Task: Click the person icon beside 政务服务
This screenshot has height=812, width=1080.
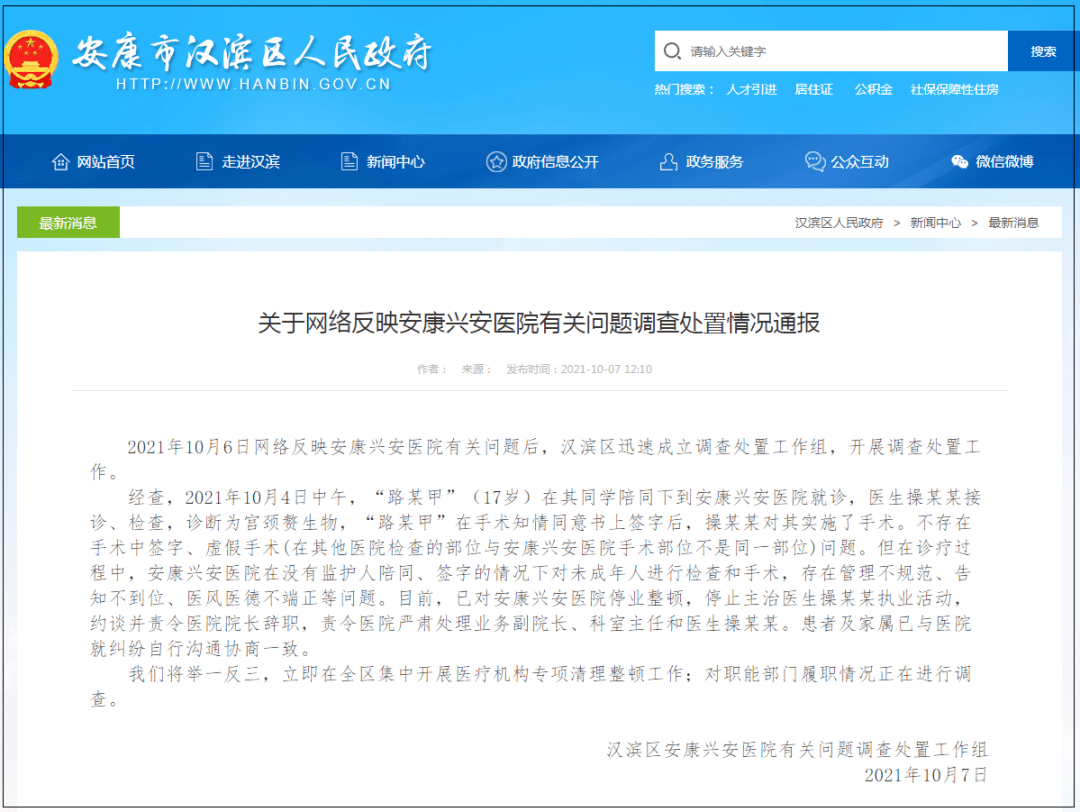Action: 668,162
